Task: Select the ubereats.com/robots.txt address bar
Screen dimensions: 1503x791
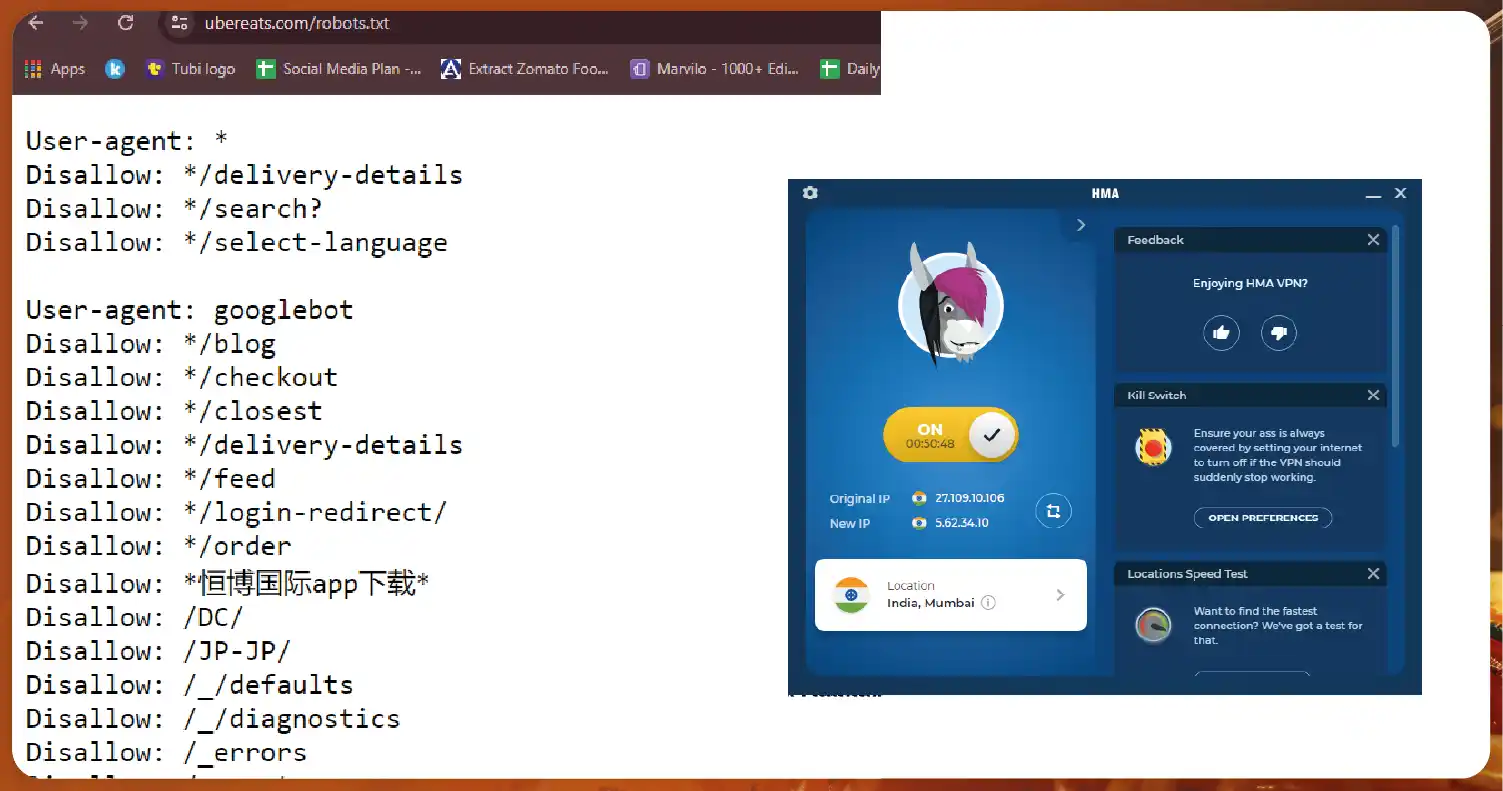Action: tap(297, 23)
